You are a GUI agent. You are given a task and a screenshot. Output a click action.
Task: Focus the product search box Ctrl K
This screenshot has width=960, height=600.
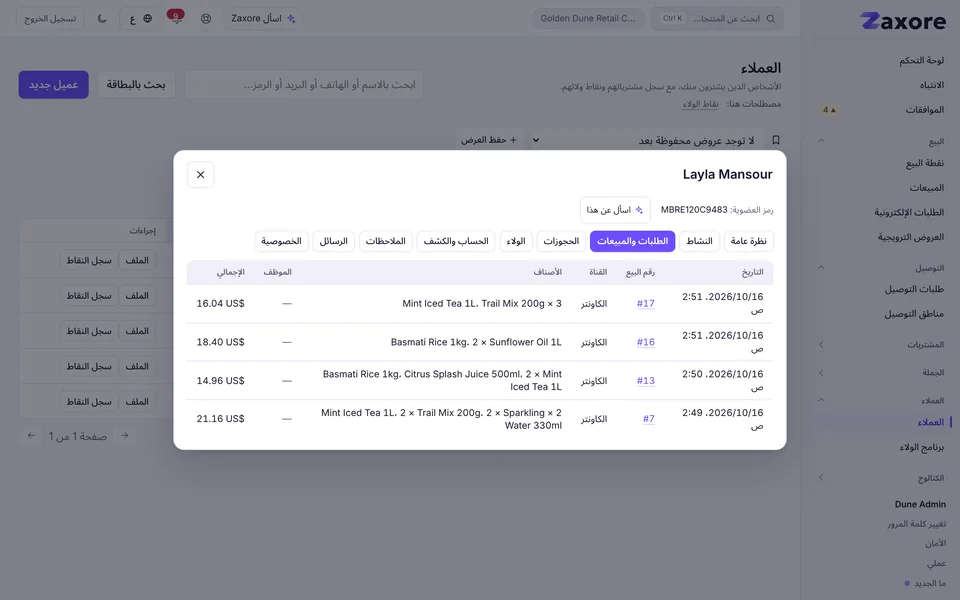pos(716,18)
